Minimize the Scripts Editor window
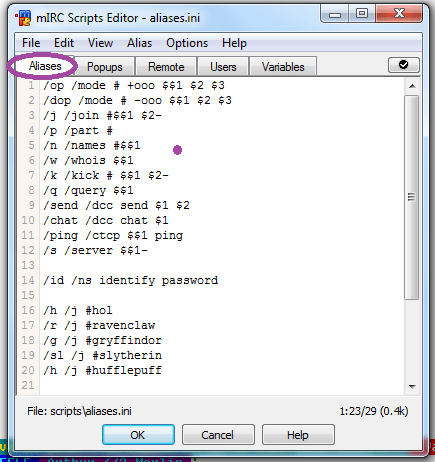This screenshot has height=462, width=435. [x=335, y=14]
